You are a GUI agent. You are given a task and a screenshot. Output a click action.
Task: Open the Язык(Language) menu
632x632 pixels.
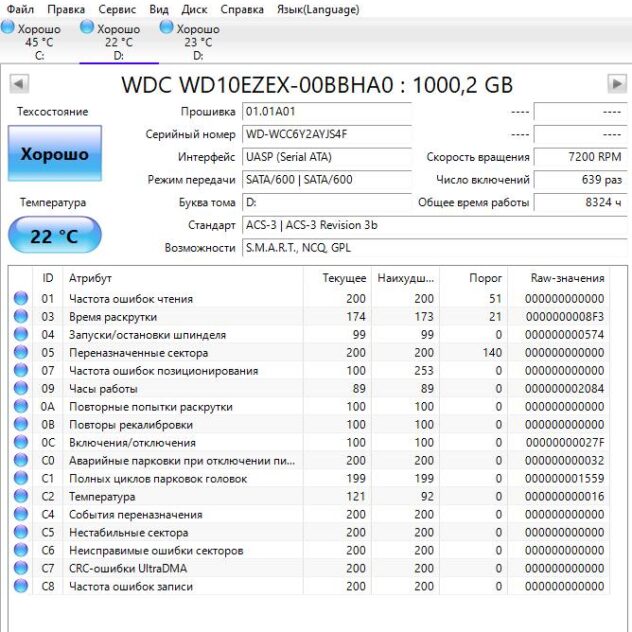[x=318, y=9]
